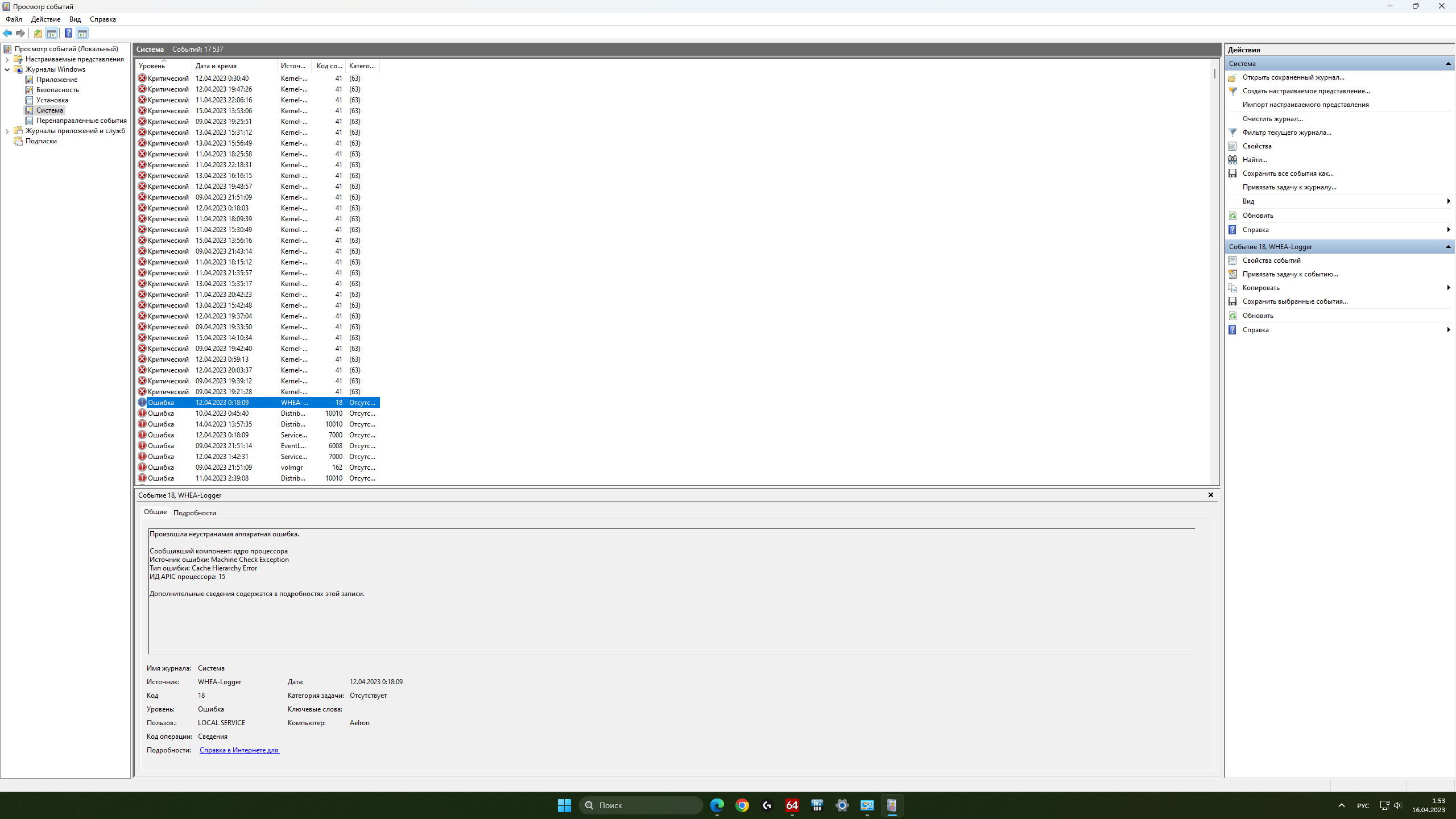The height and width of the screenshot is (819, 1456).
Task: Expand 'Настраиваемые представления' tree node
Action: pos(7,59)
